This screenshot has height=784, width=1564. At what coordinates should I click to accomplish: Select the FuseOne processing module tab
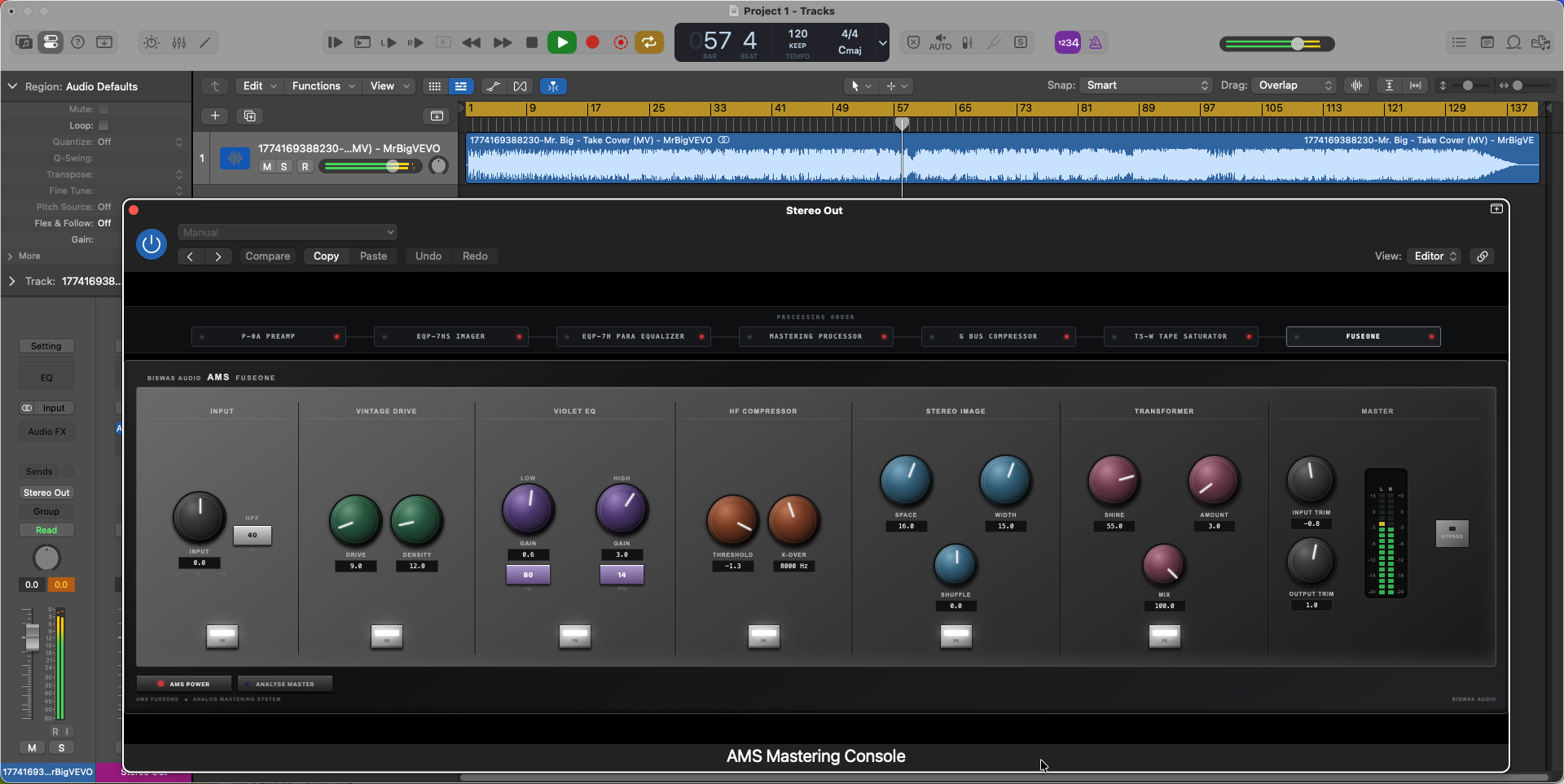(x=1363, y=336)
